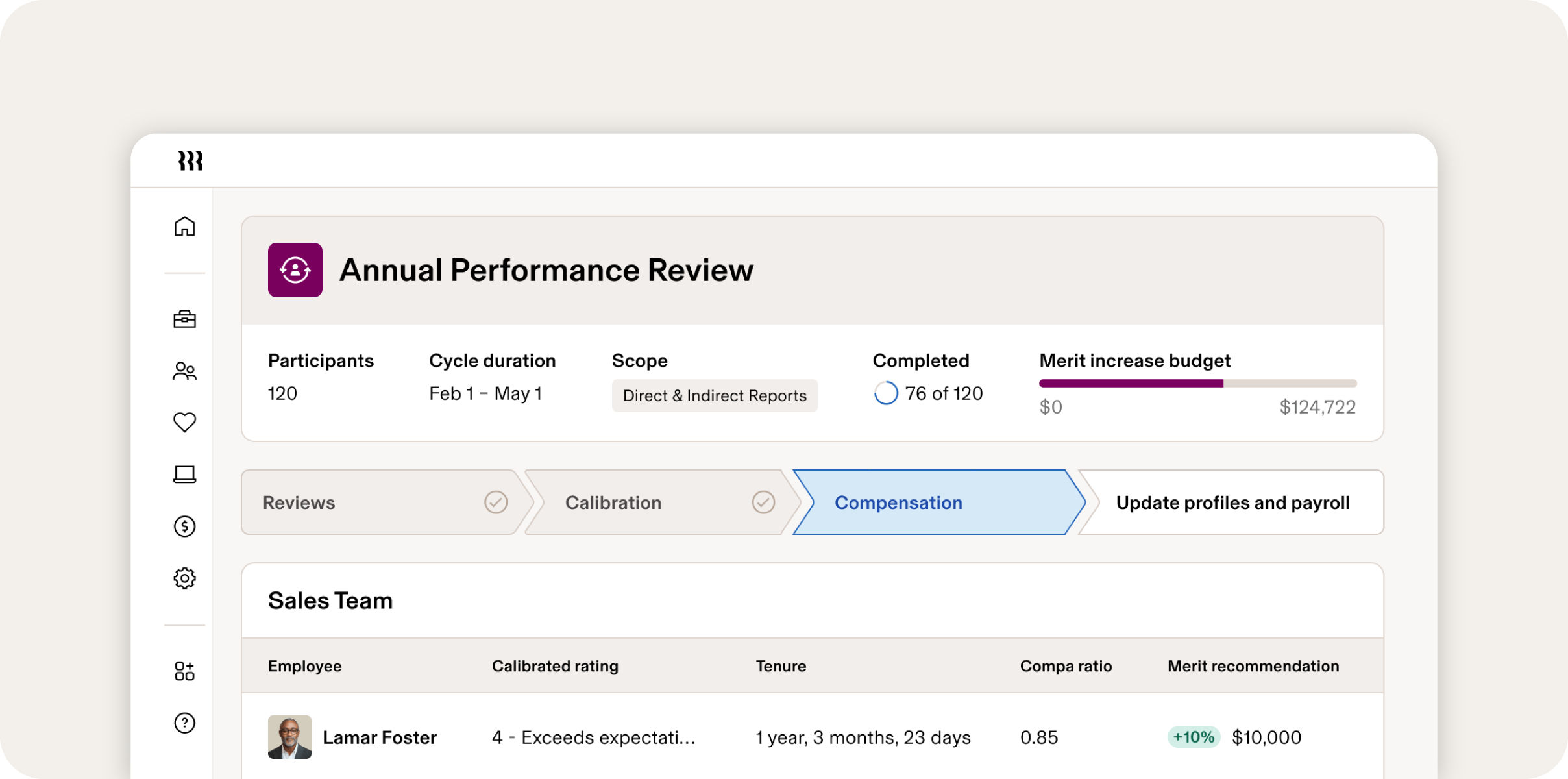1568x779 pixels.
Task: Open the dollar payroll icon in sidebar
Action: pyautogui.click(x=184, y=526)
